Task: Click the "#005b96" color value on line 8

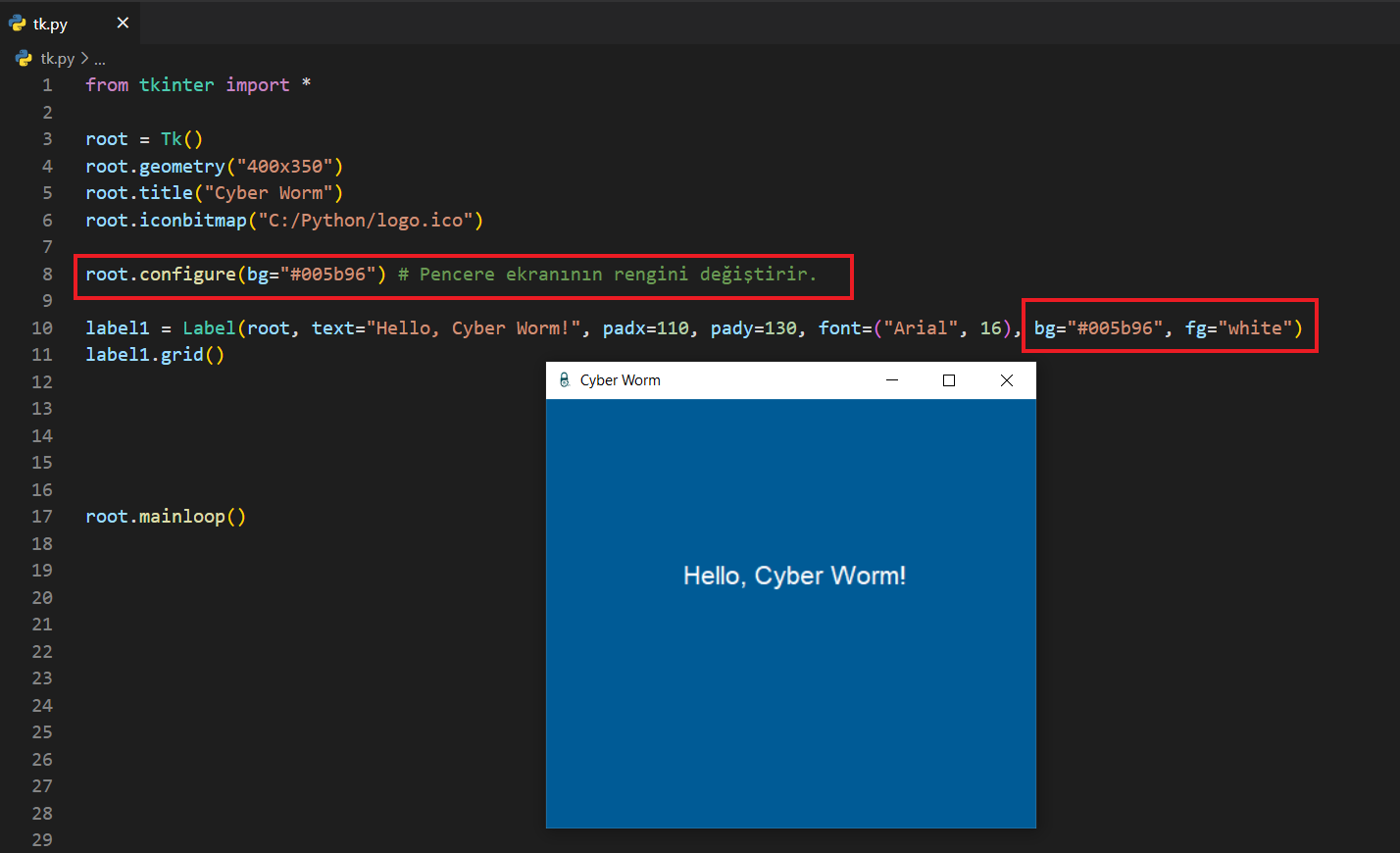Action: click(327, 275)
